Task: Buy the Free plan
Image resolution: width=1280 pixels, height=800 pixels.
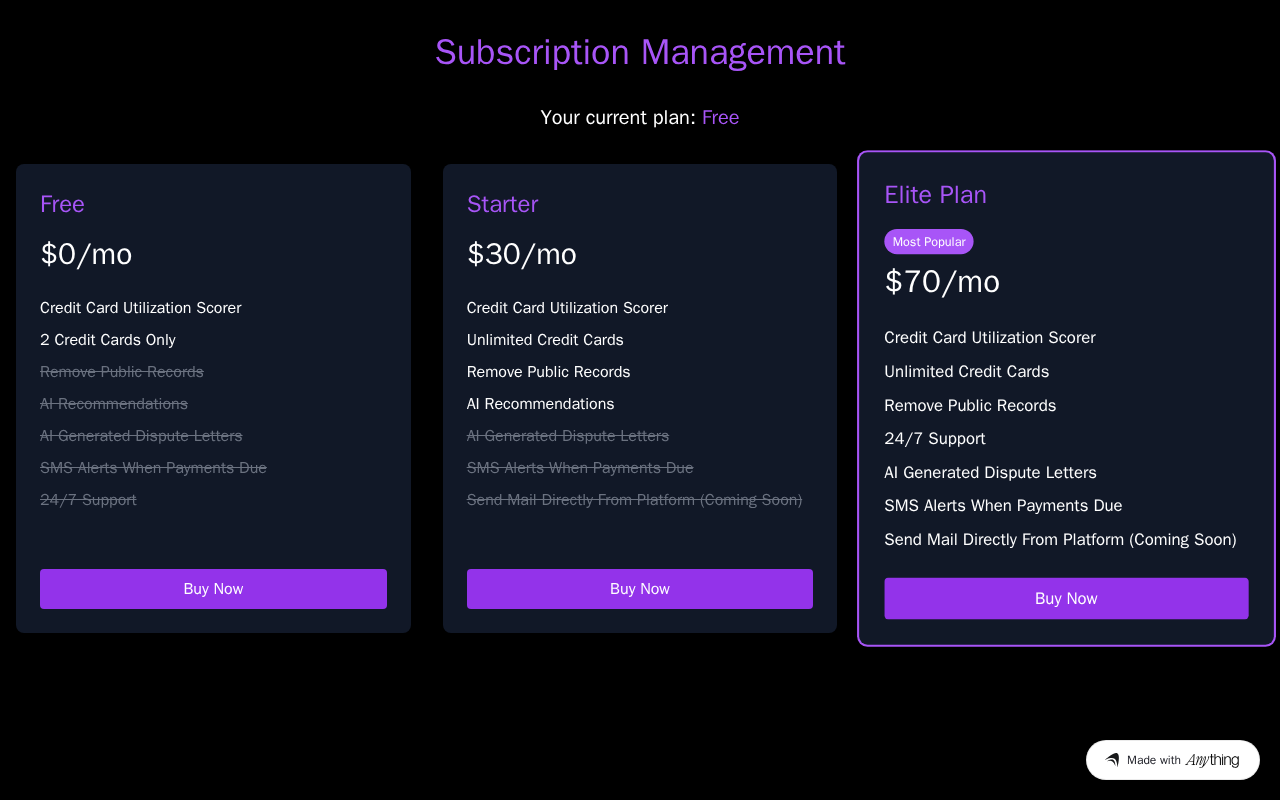Action: pos(213,589)
